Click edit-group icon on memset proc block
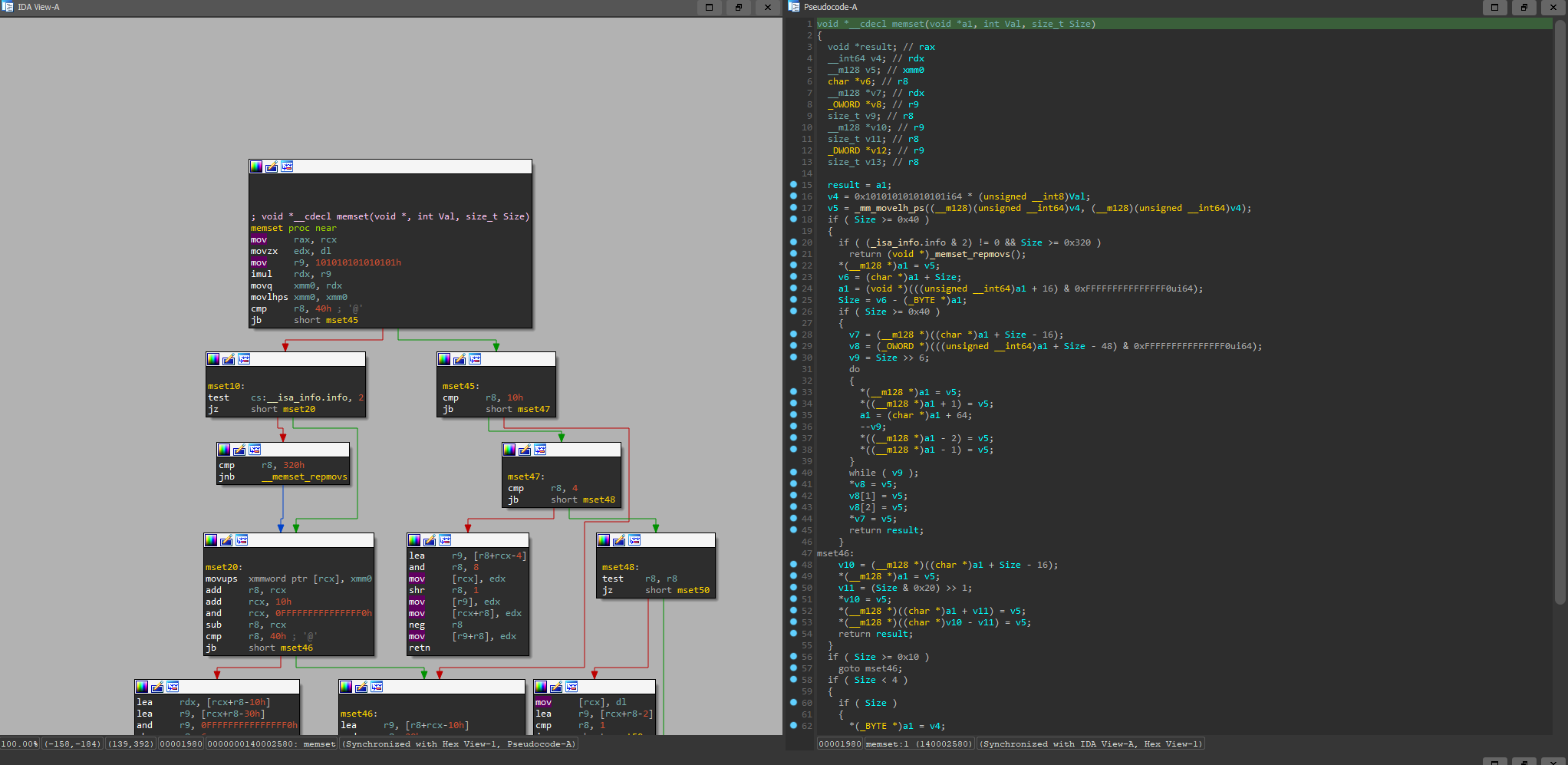 pos(272,167)
